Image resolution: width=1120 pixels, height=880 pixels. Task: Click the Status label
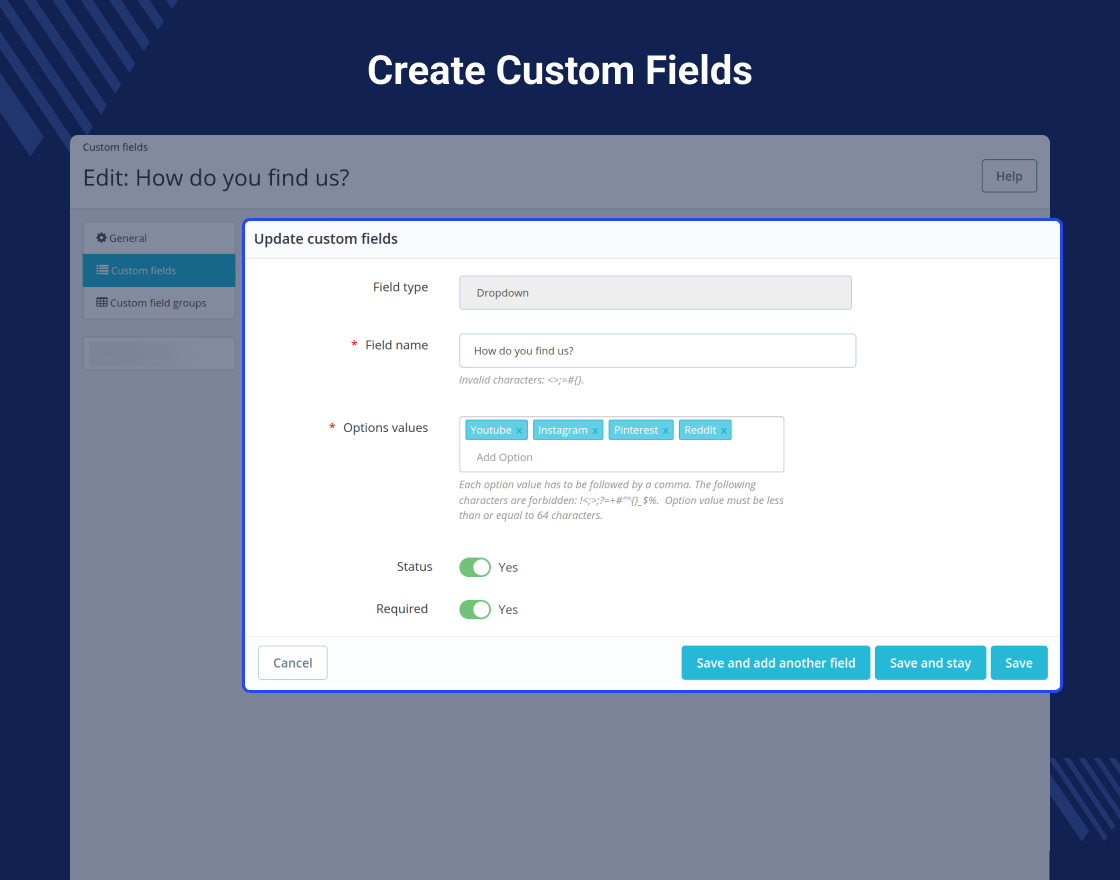pos(414,566)
